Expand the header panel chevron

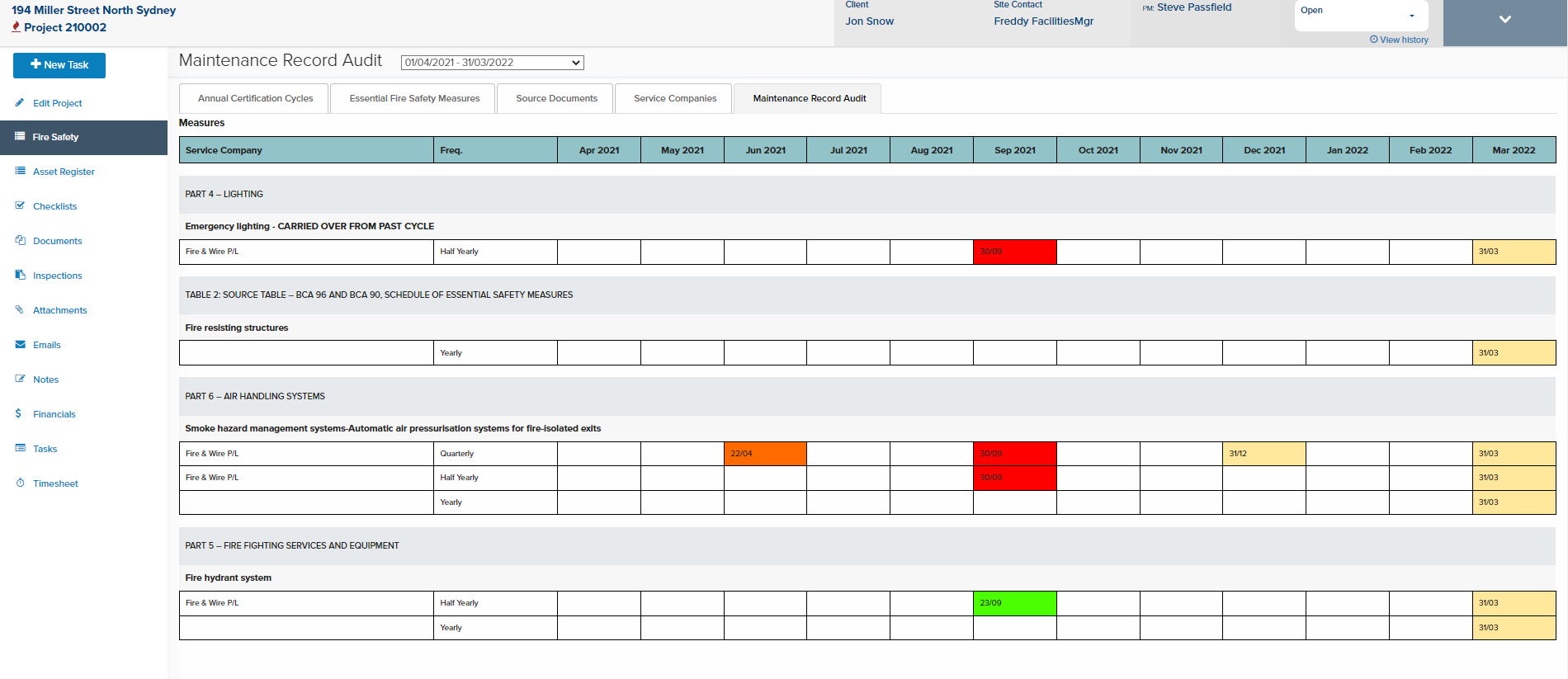[x=1505, y=19]
